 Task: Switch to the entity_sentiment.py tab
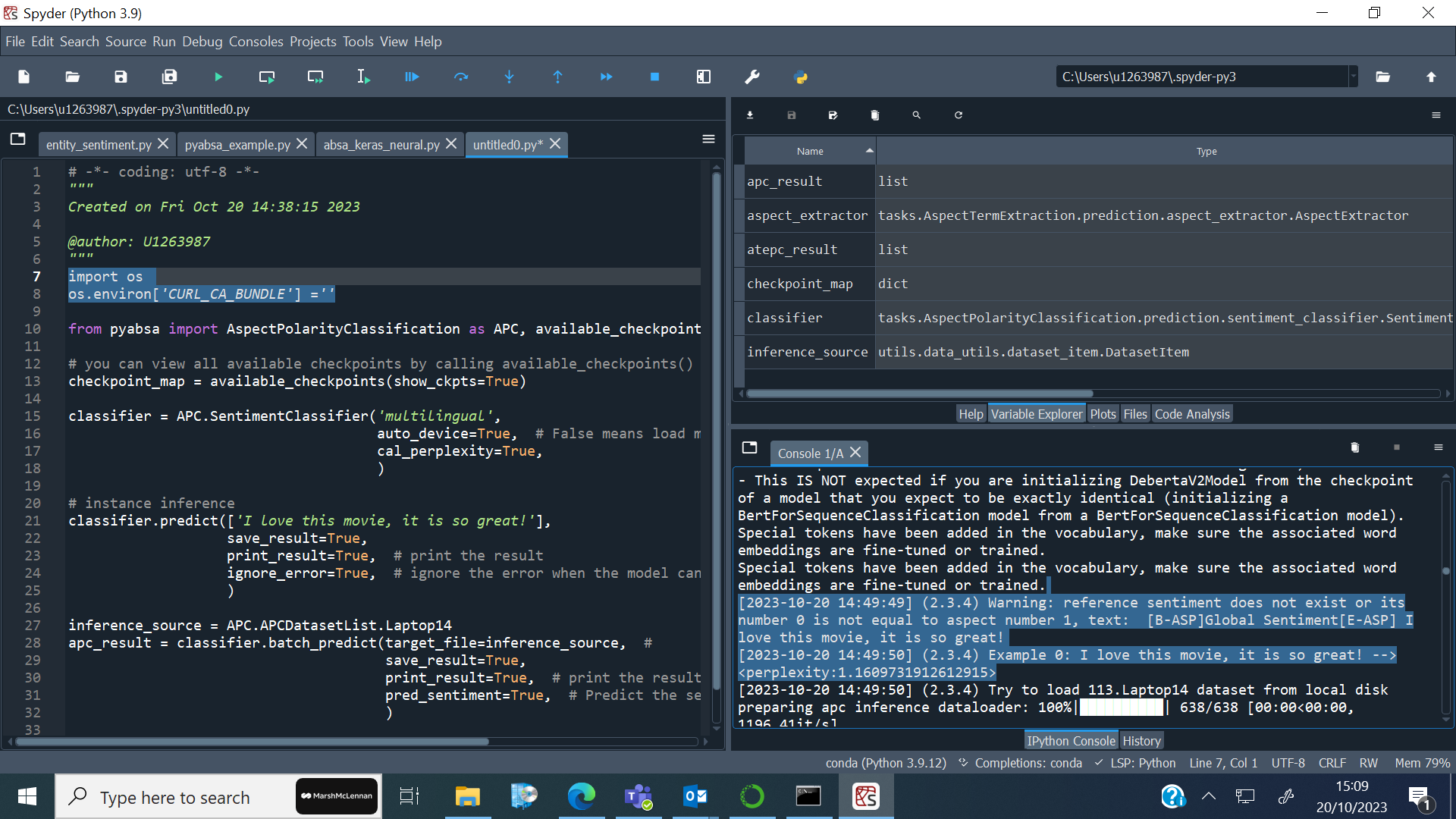99,144
